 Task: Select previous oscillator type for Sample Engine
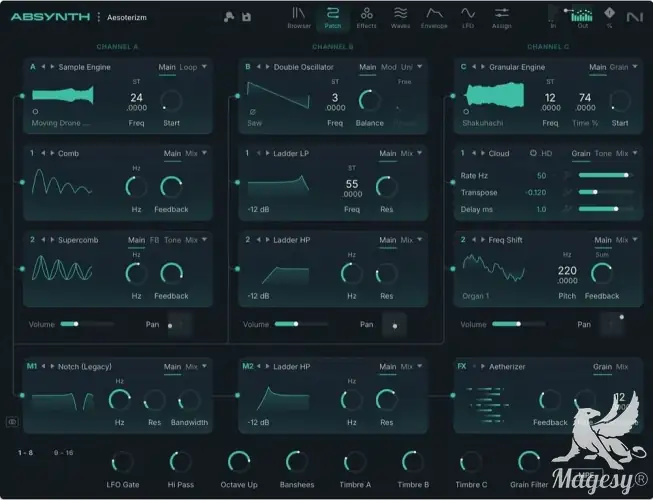(43, 67)
